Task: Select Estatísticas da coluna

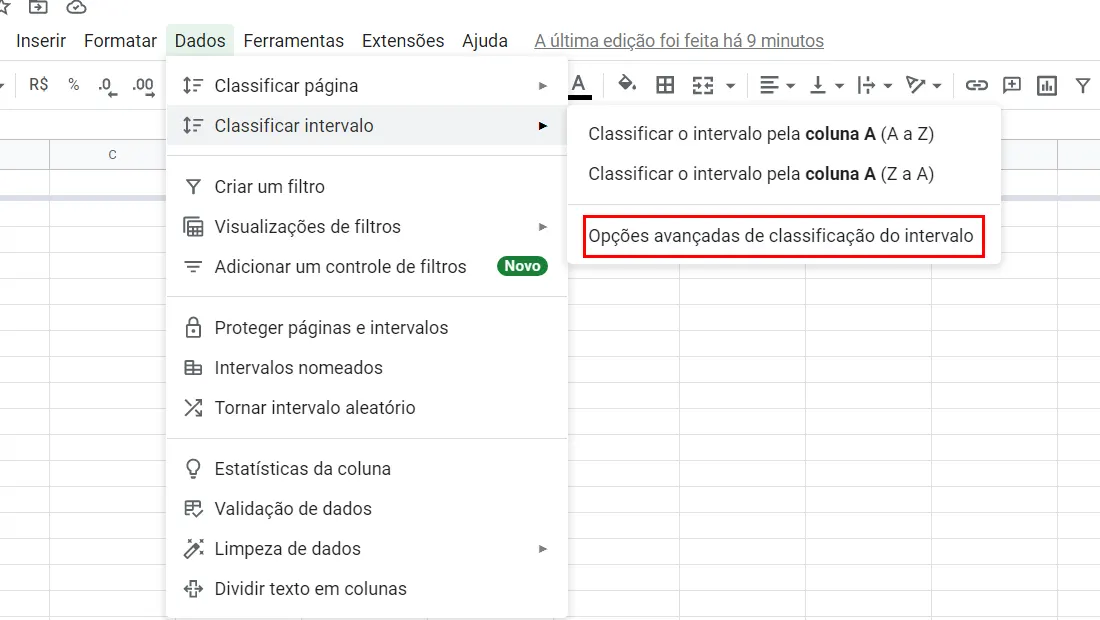Action: (366, 469)
